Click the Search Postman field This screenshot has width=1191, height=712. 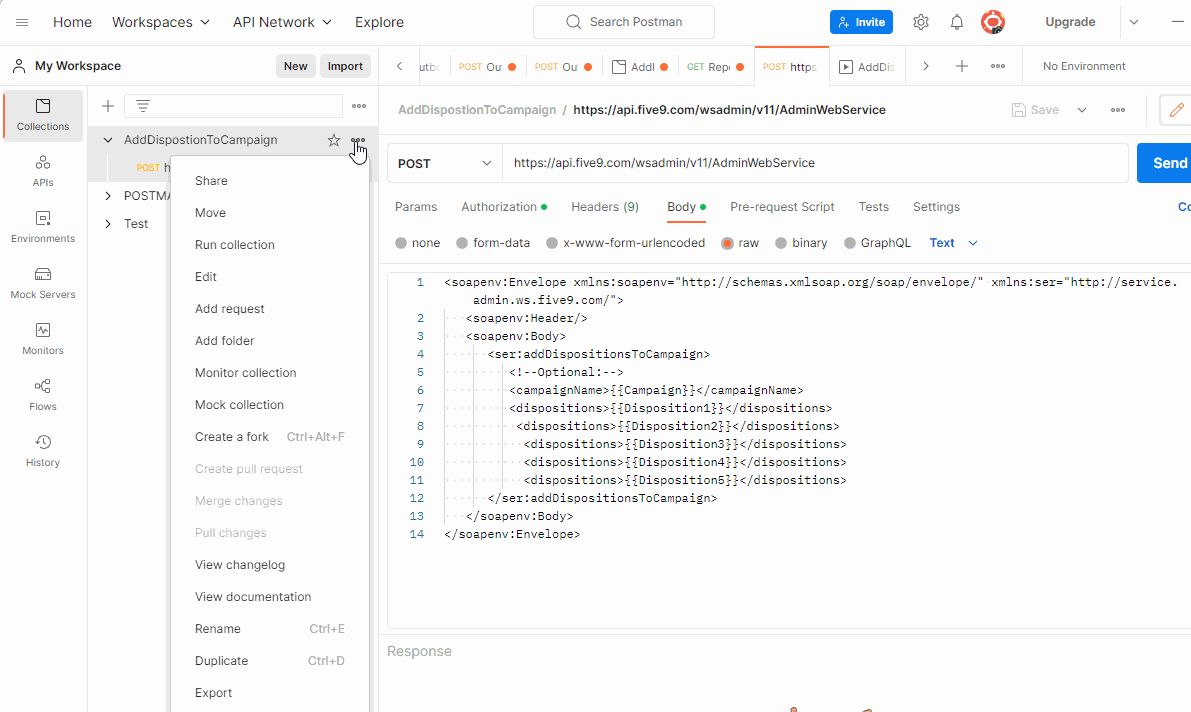point(624,22)
